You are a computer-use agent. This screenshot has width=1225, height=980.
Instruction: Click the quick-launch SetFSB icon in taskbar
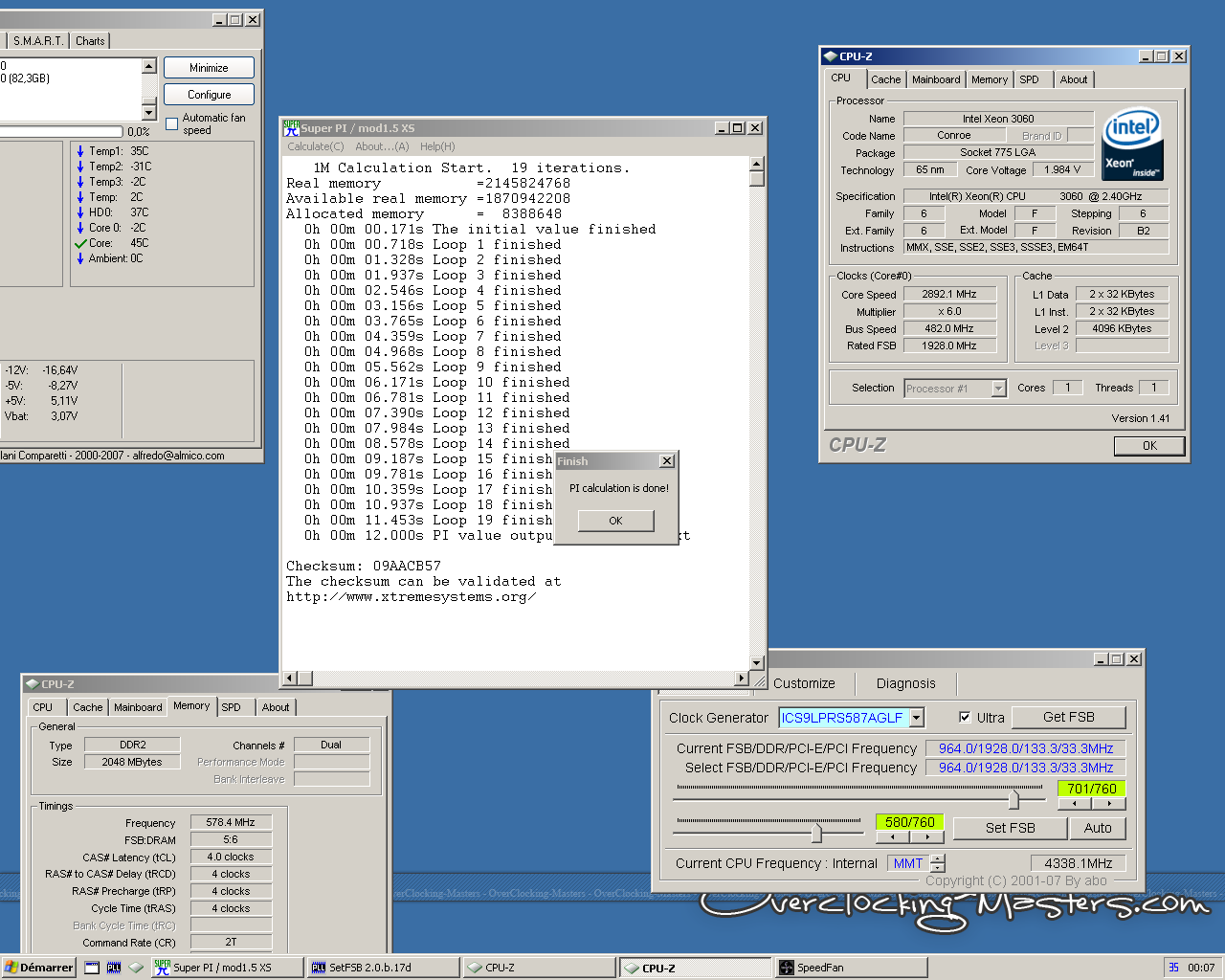(114, 968)
